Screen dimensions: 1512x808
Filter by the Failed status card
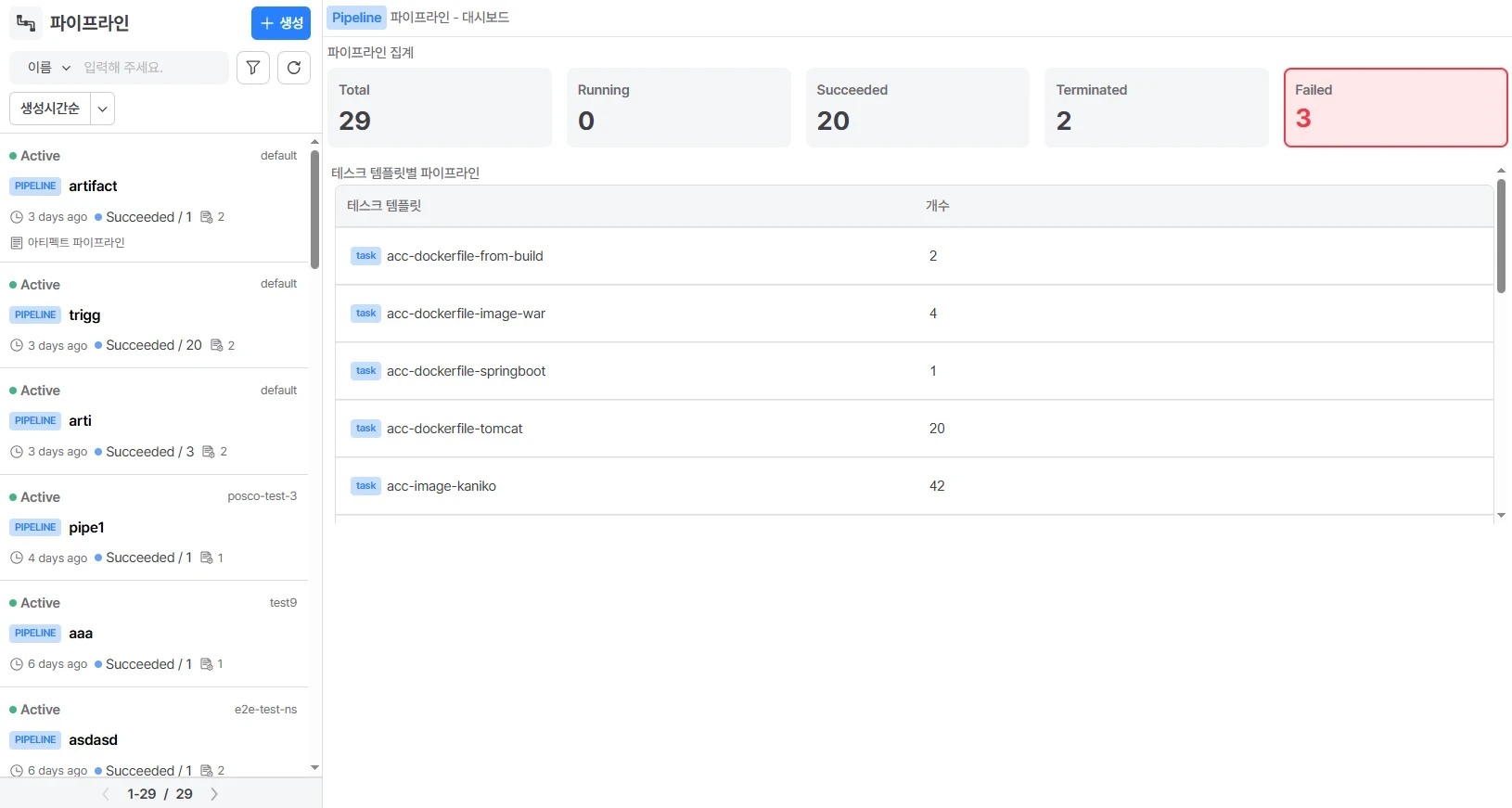point(1396,108)
